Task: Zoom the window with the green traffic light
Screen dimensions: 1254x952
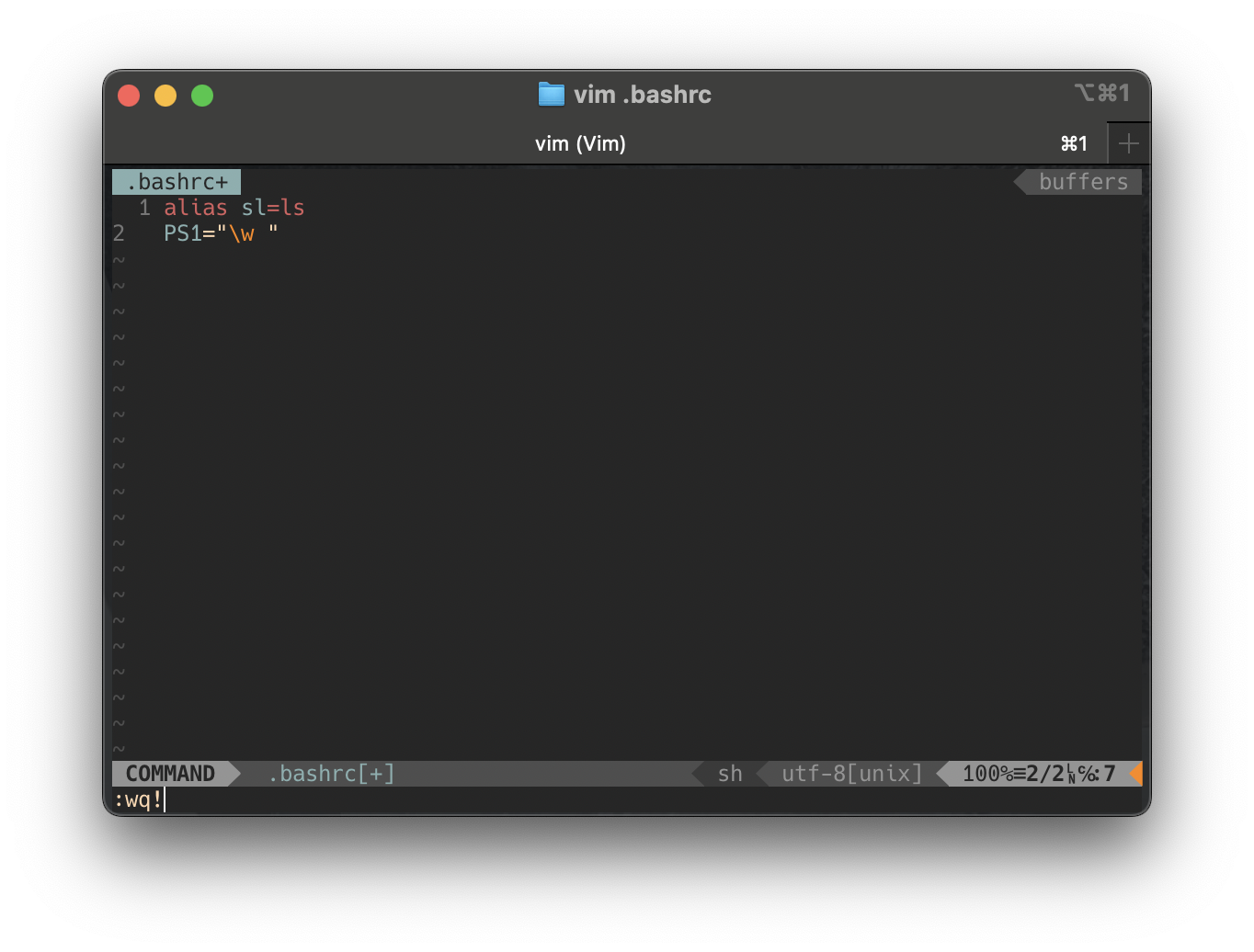Action: tap(201, 95)
